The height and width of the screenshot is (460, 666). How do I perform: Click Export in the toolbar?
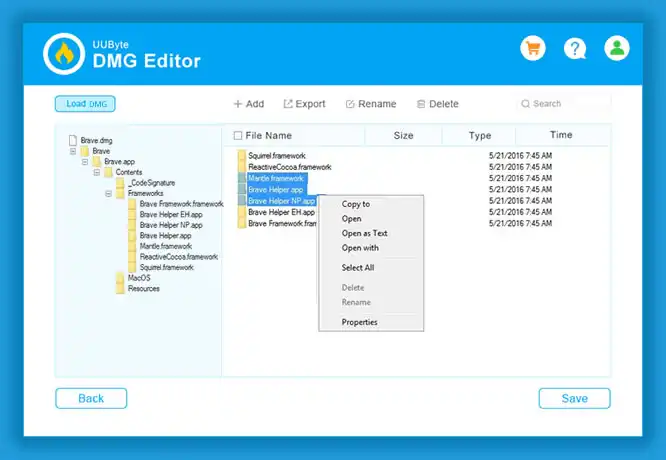click(305, 104)
